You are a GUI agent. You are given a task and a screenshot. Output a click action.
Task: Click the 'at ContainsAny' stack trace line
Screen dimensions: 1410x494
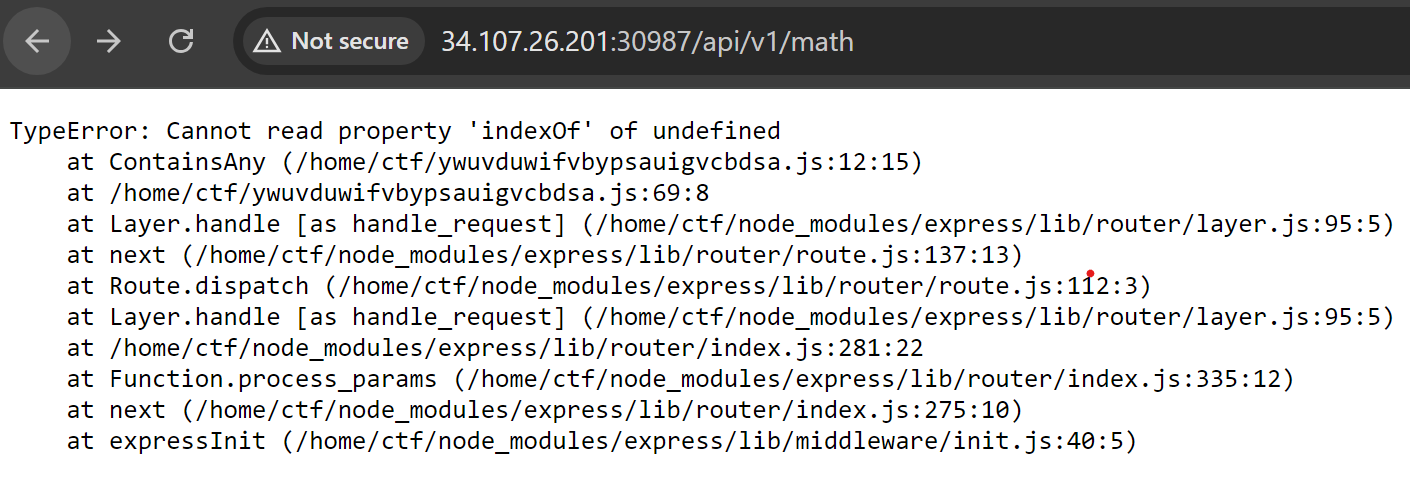click(x=494, y=162)
